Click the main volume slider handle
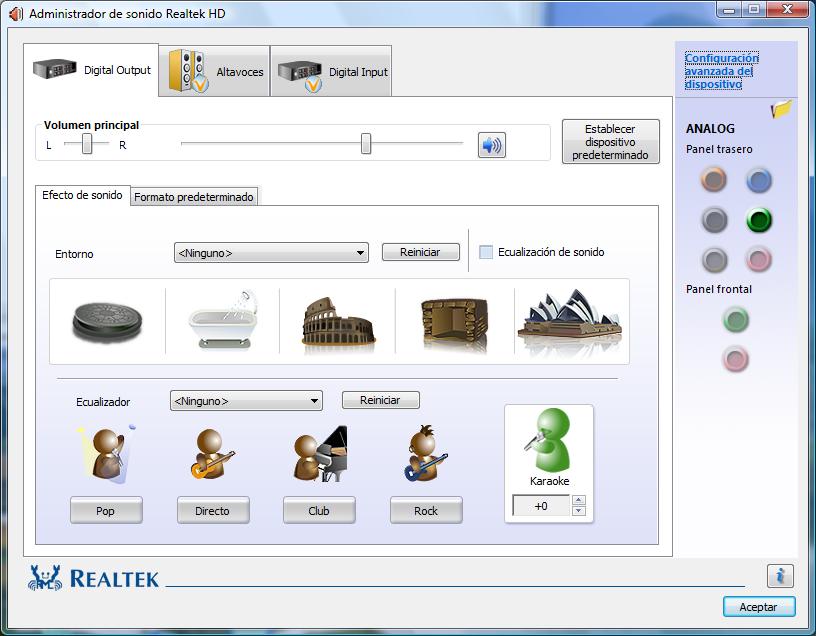816x636 pixels. click(366, 143)
